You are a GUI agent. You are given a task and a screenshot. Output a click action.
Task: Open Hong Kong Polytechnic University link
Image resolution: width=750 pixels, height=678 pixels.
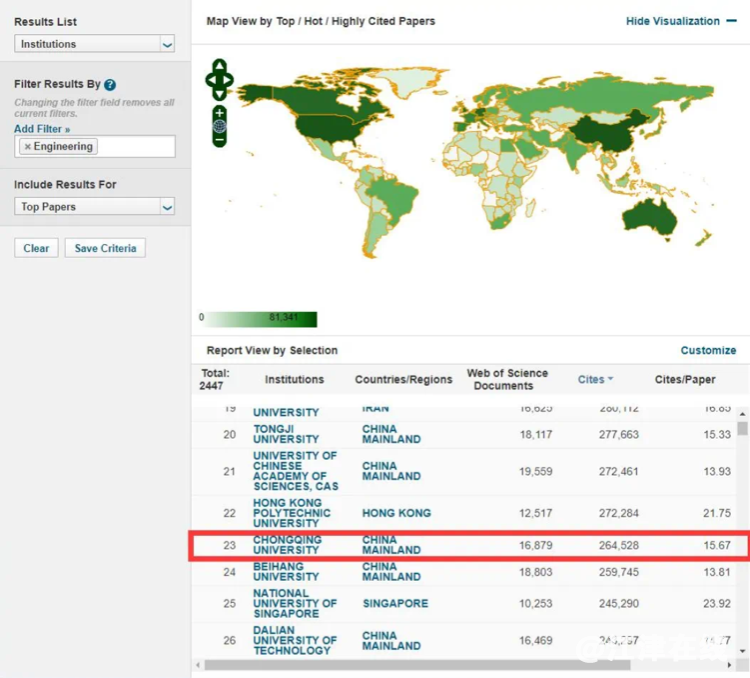[292, 513]
